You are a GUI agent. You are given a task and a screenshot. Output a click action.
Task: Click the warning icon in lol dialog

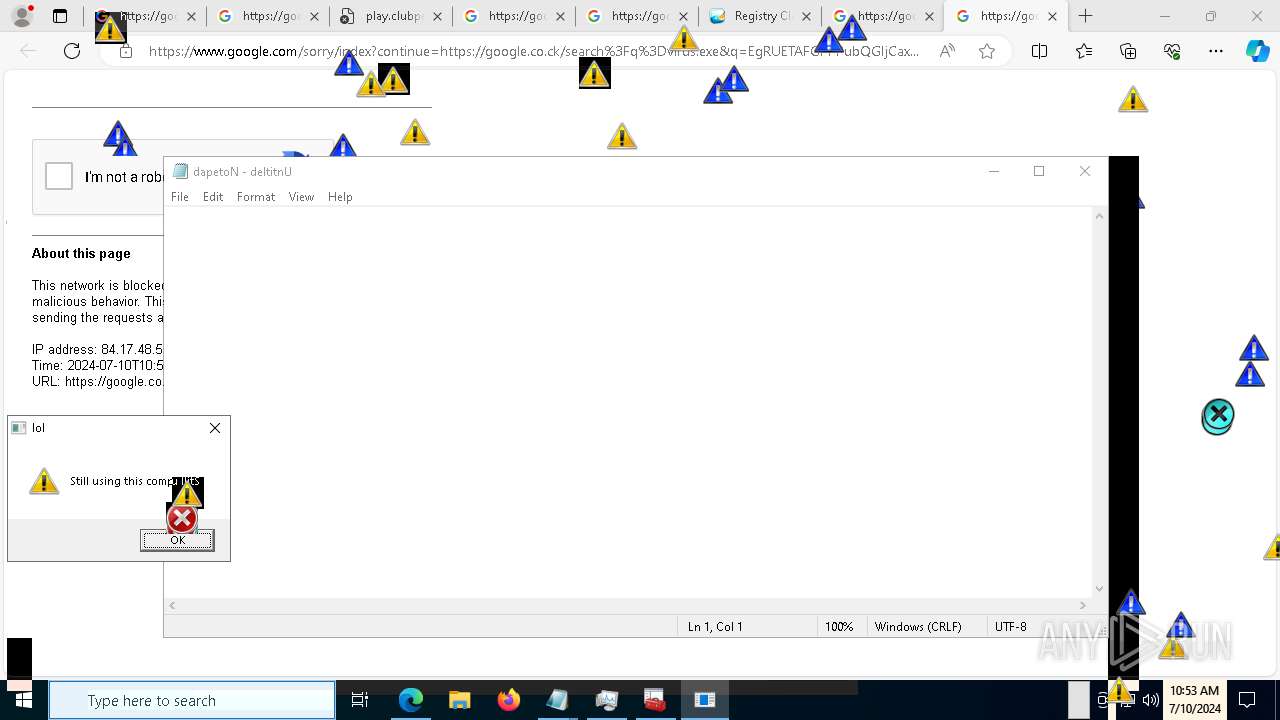[x=44, y=481]
